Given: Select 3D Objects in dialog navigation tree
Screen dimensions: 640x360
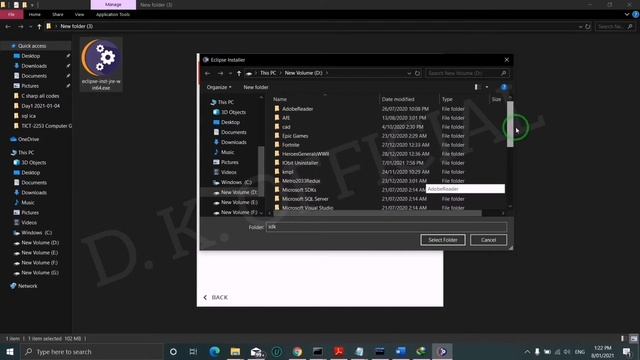Looking at the screenshot, I should point(233,112).
